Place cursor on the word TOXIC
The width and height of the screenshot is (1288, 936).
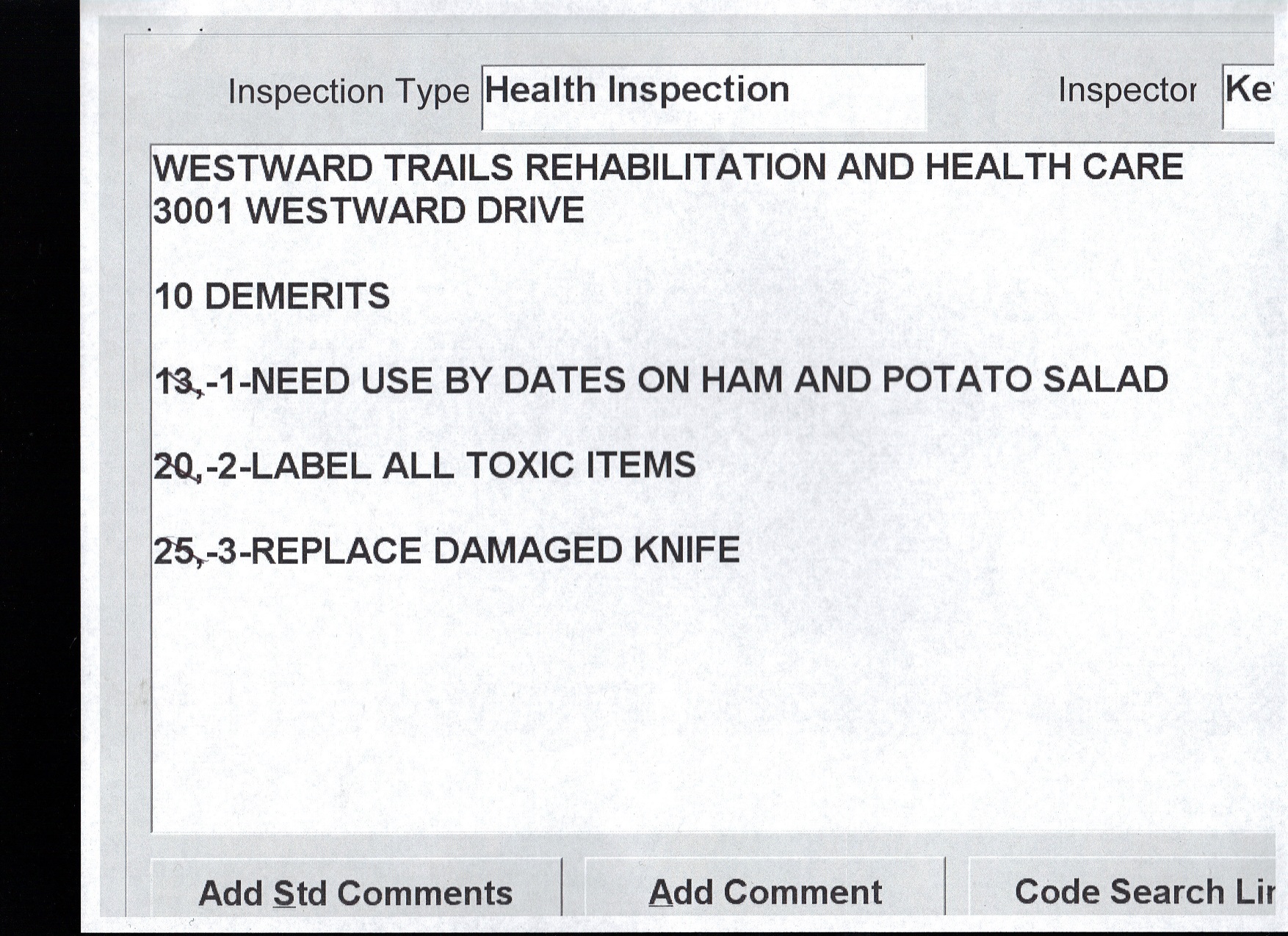519,465
